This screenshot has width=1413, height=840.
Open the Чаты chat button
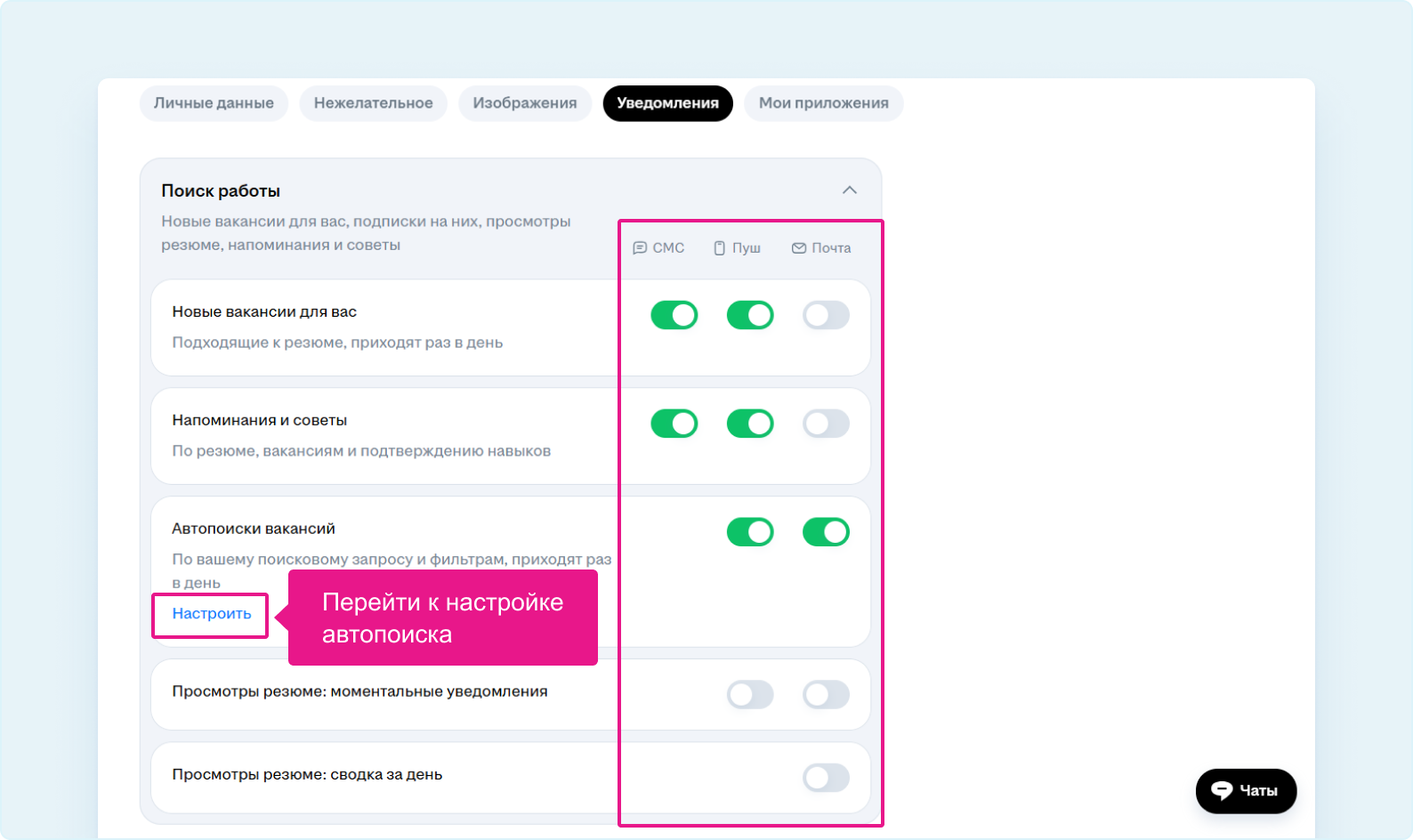(x=1246, y=791)
